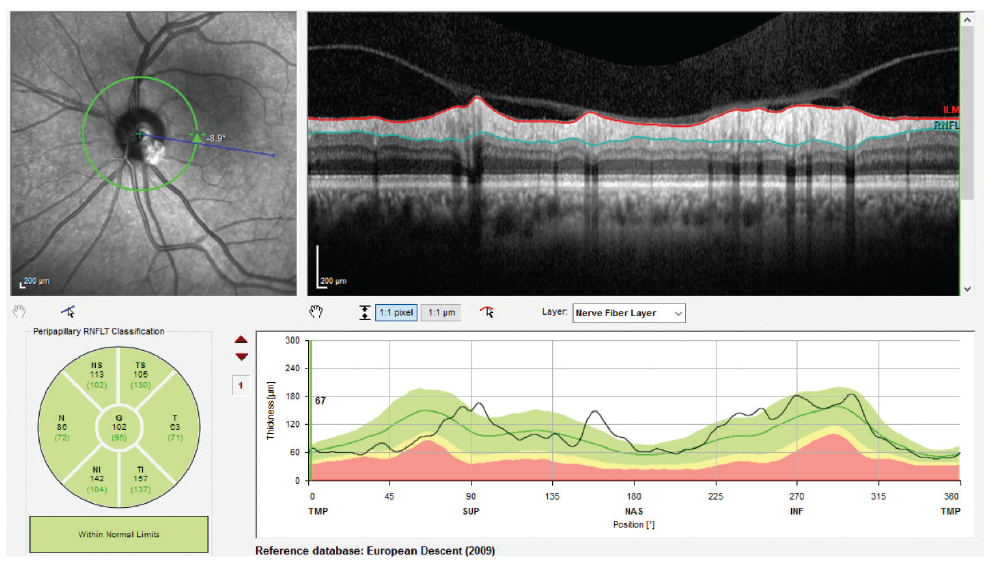The width and height of the screenshot is (993, 562).
Task: Click the scroll up arrow of OCT scan
Action: tap(967, 20)
